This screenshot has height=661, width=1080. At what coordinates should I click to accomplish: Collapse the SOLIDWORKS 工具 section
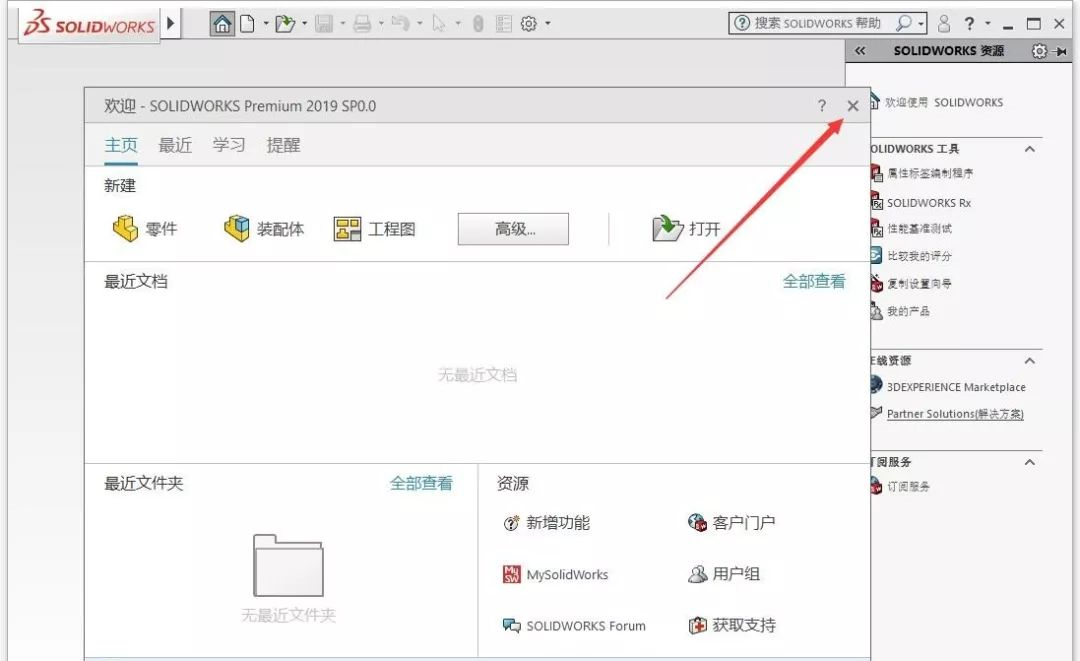click(1030, 149)
